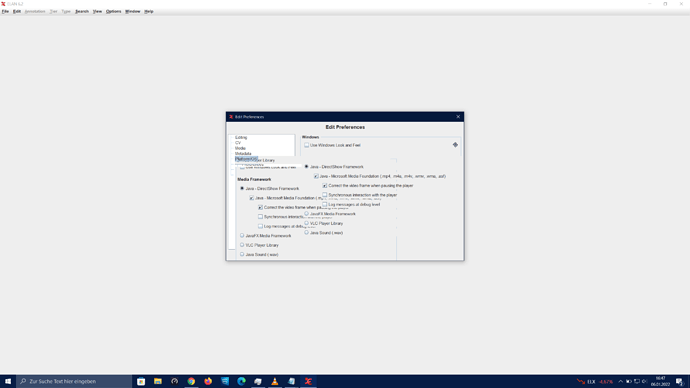Click the volume icon in the system tray
This screenshot has height=388, width=690.
644,381
